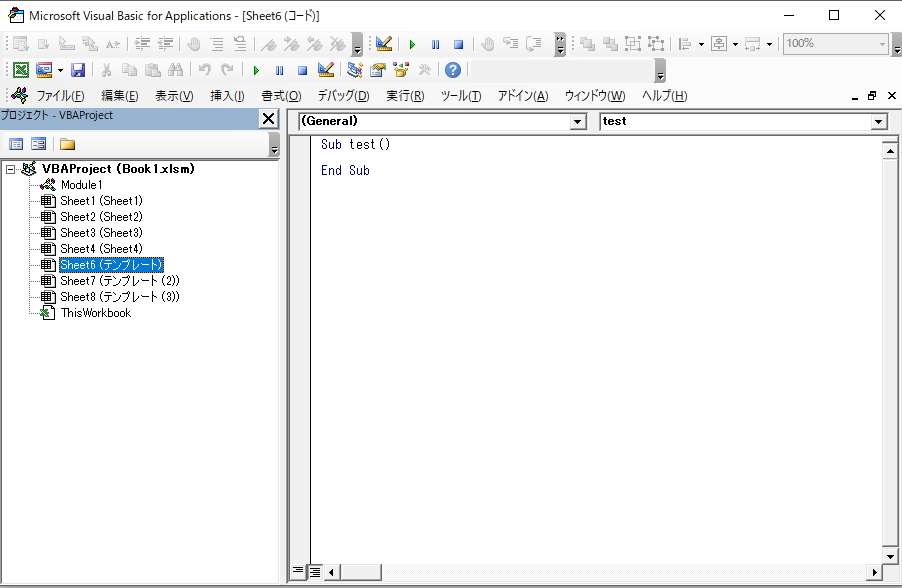Open the Center Horizontally dropdown arrow
The height and width of the screenshot is (588, 902).
pos(735,44)
